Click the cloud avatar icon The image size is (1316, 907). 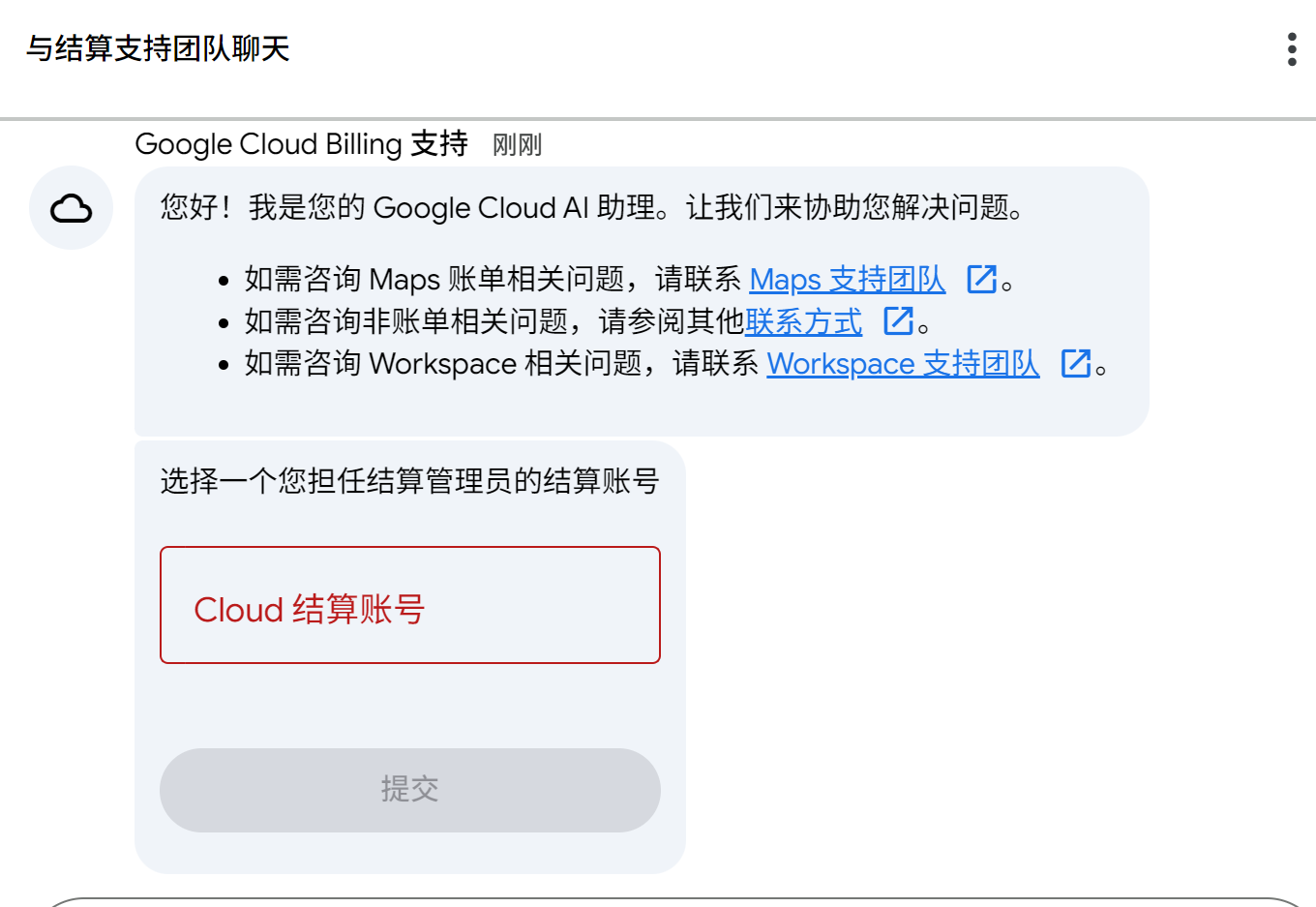71,208
